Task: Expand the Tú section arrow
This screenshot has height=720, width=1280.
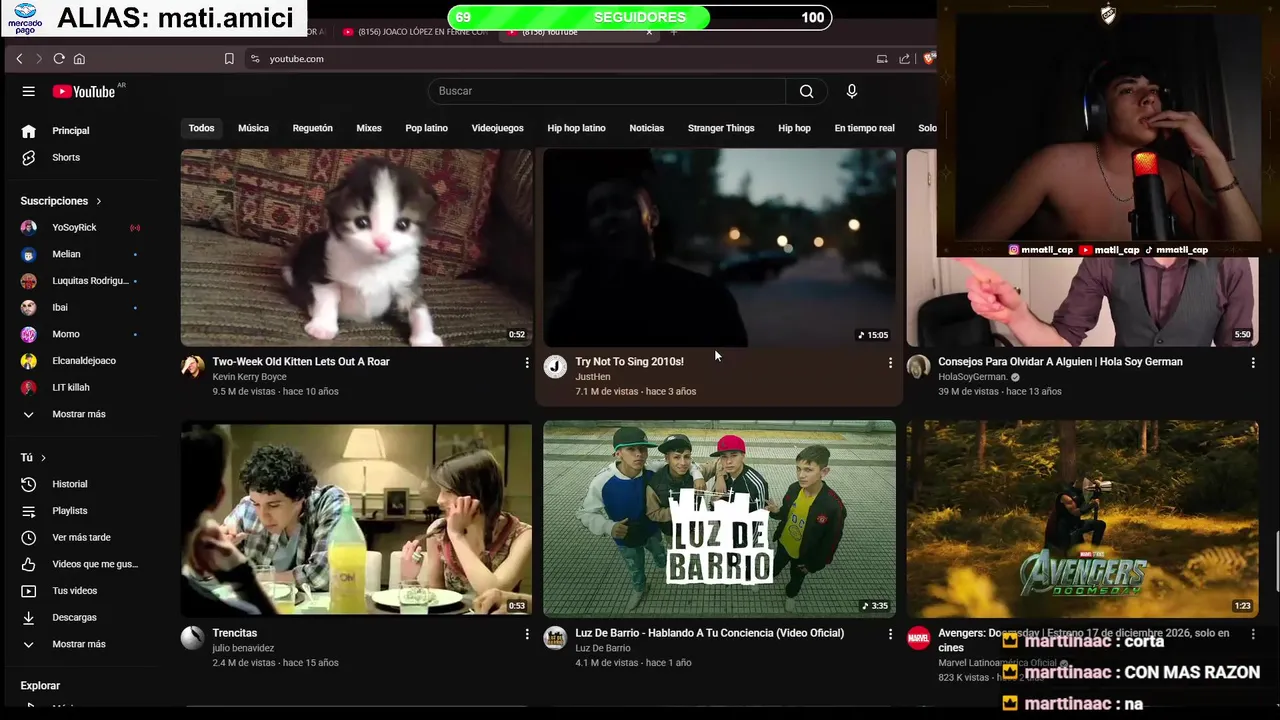Action: tap(43, 458)
